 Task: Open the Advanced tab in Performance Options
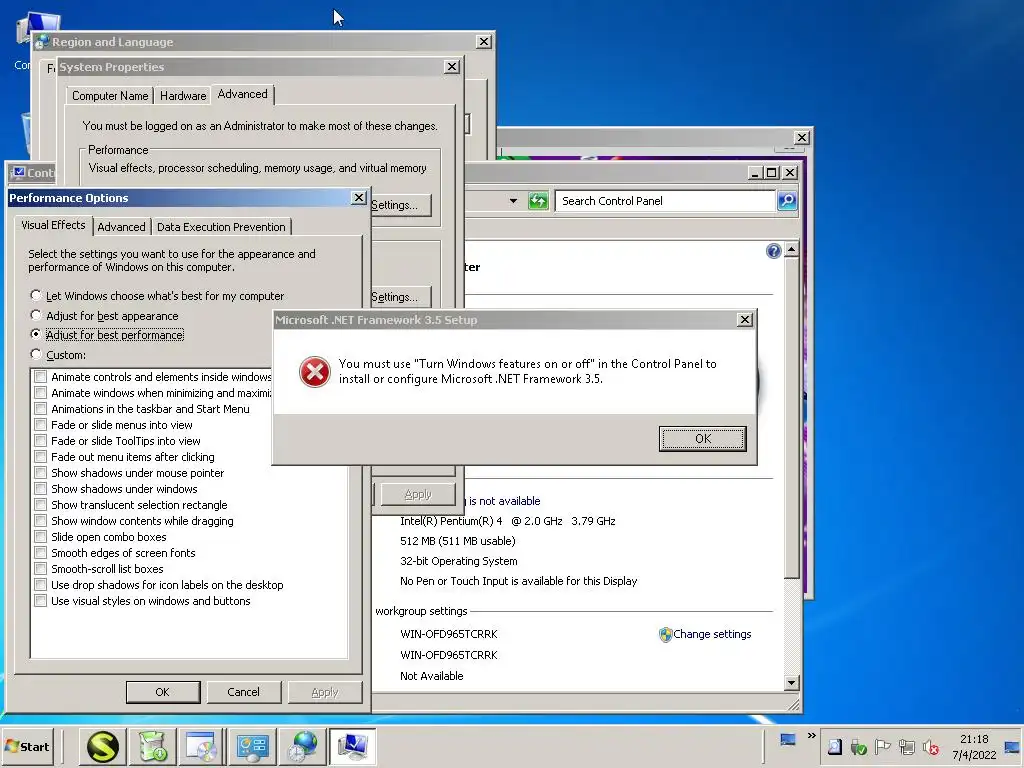121,227
